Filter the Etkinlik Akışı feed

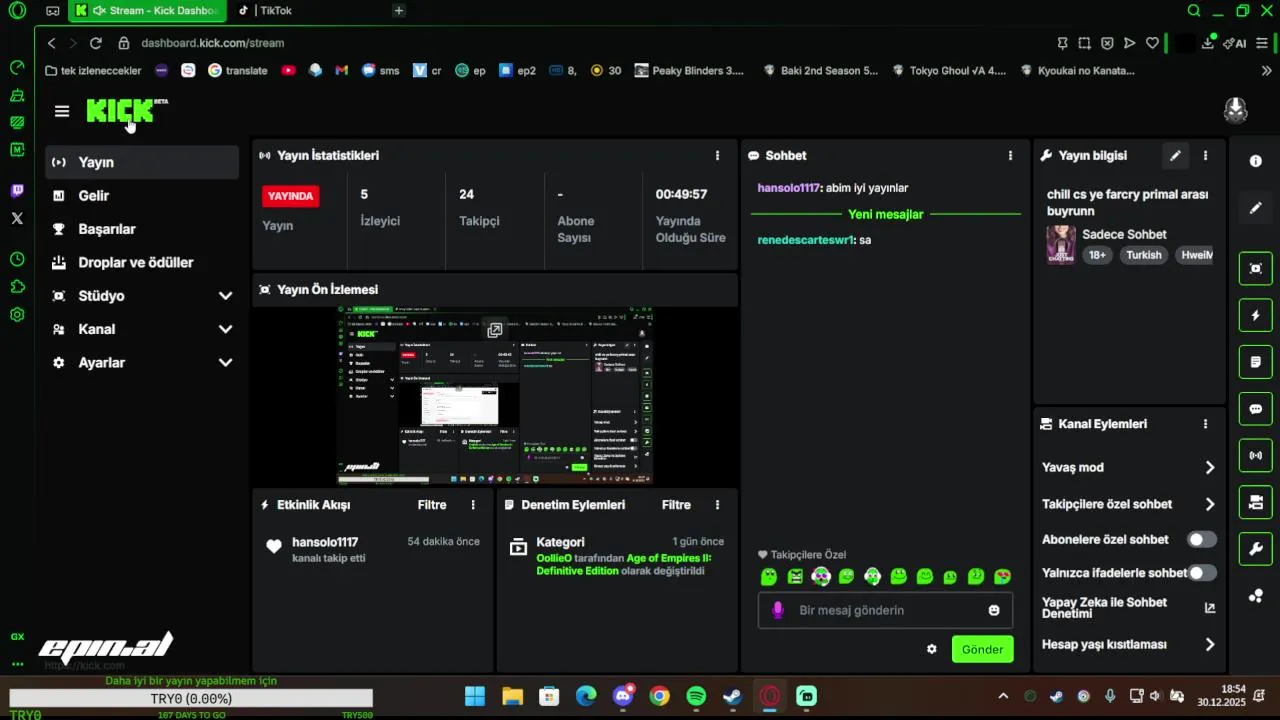(x=432, y=505)
